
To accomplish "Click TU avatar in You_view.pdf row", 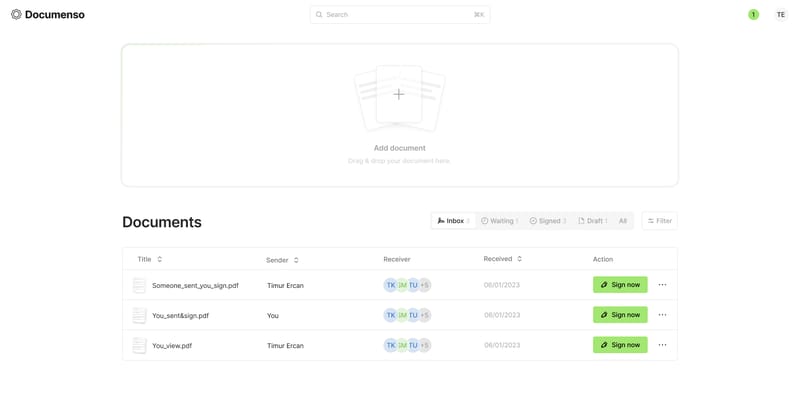I will [x=413, y=345].
